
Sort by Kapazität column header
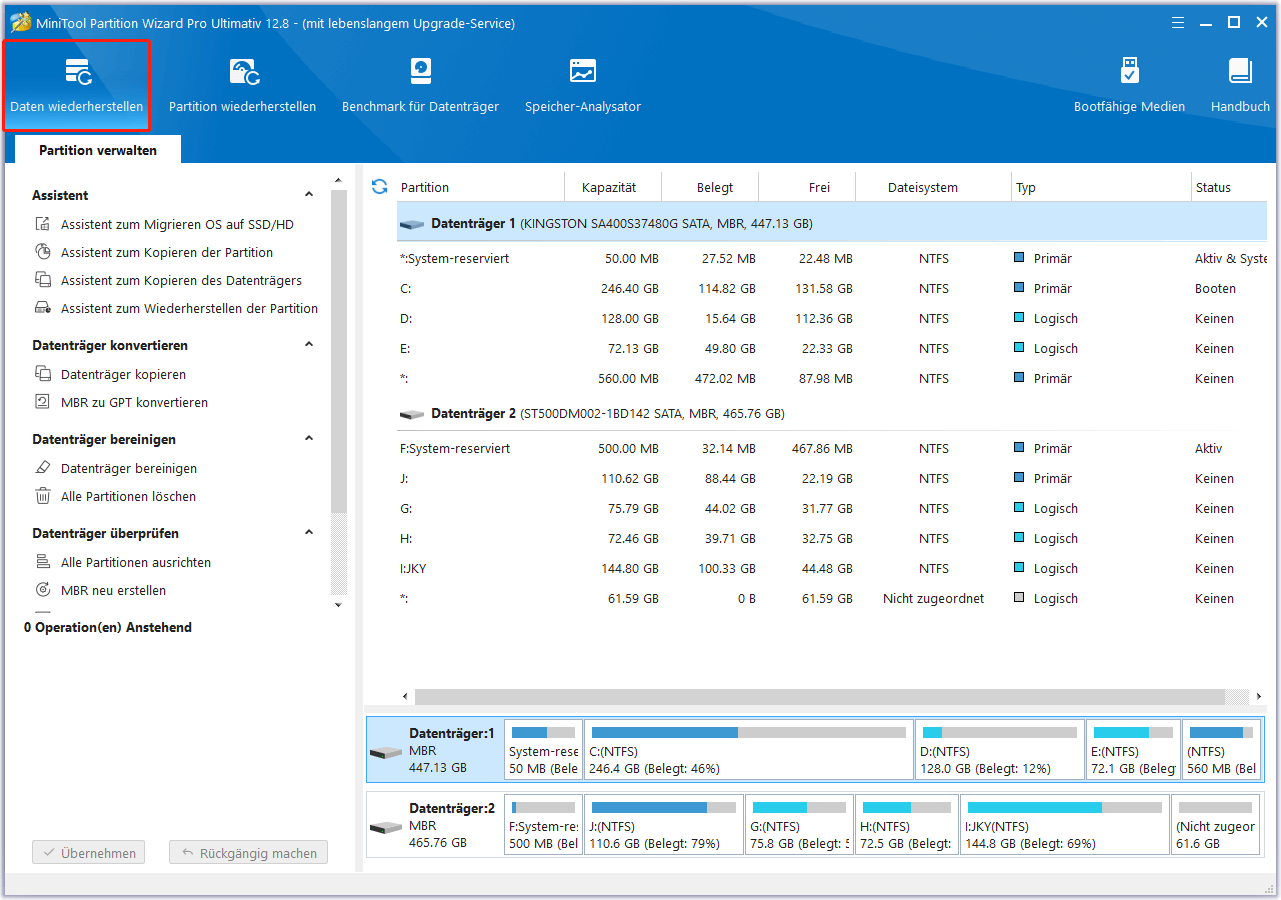pyautogui.click(x=608, y=187)
